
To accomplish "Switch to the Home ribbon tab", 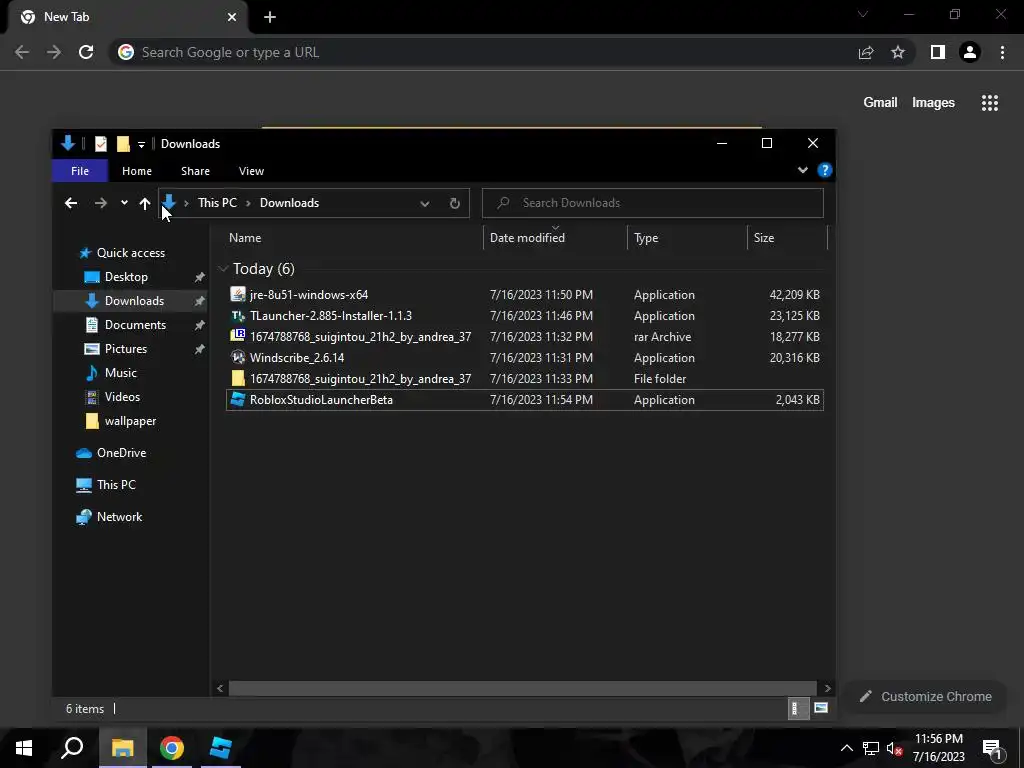I will (x=136, y=171).
